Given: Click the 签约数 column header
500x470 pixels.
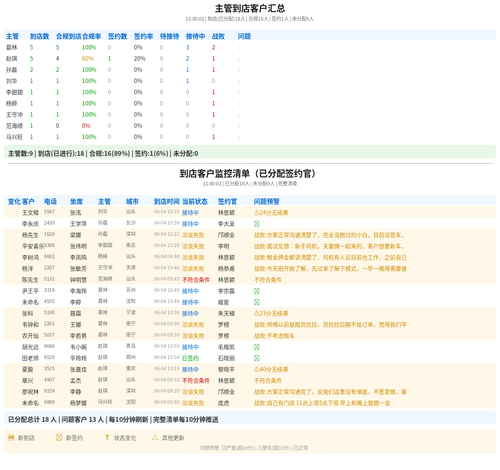Looking at the screenshot, I should [117, 36].
